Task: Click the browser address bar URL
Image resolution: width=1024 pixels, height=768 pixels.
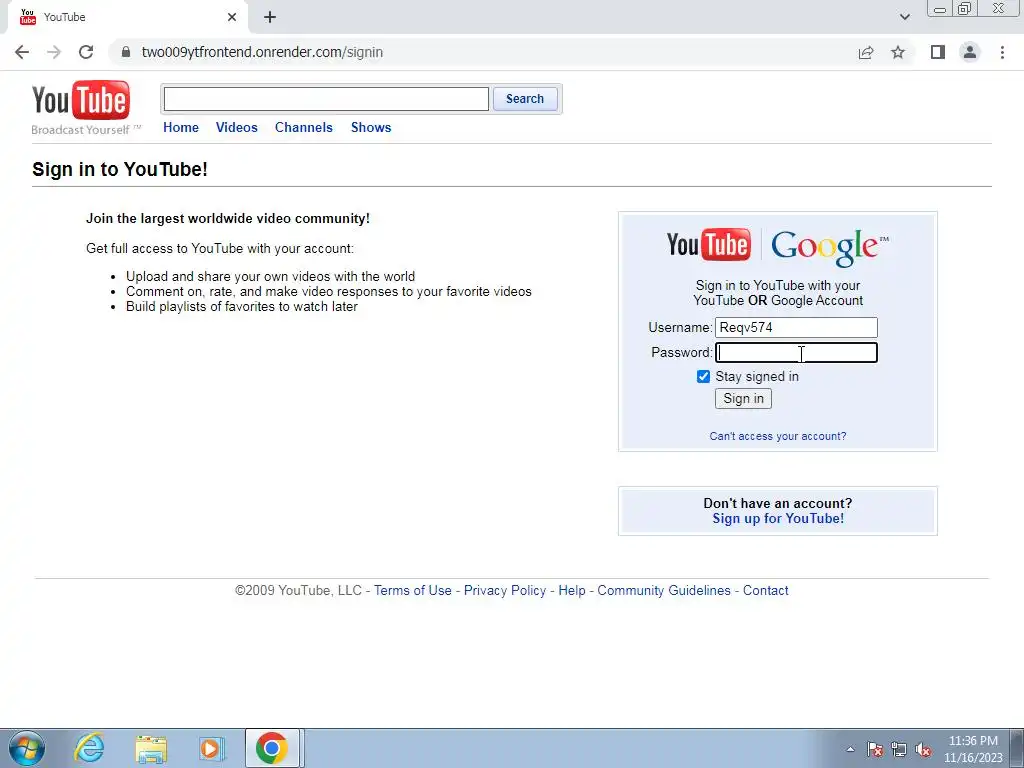Action: pyautogui.click(x=262, y=52)
